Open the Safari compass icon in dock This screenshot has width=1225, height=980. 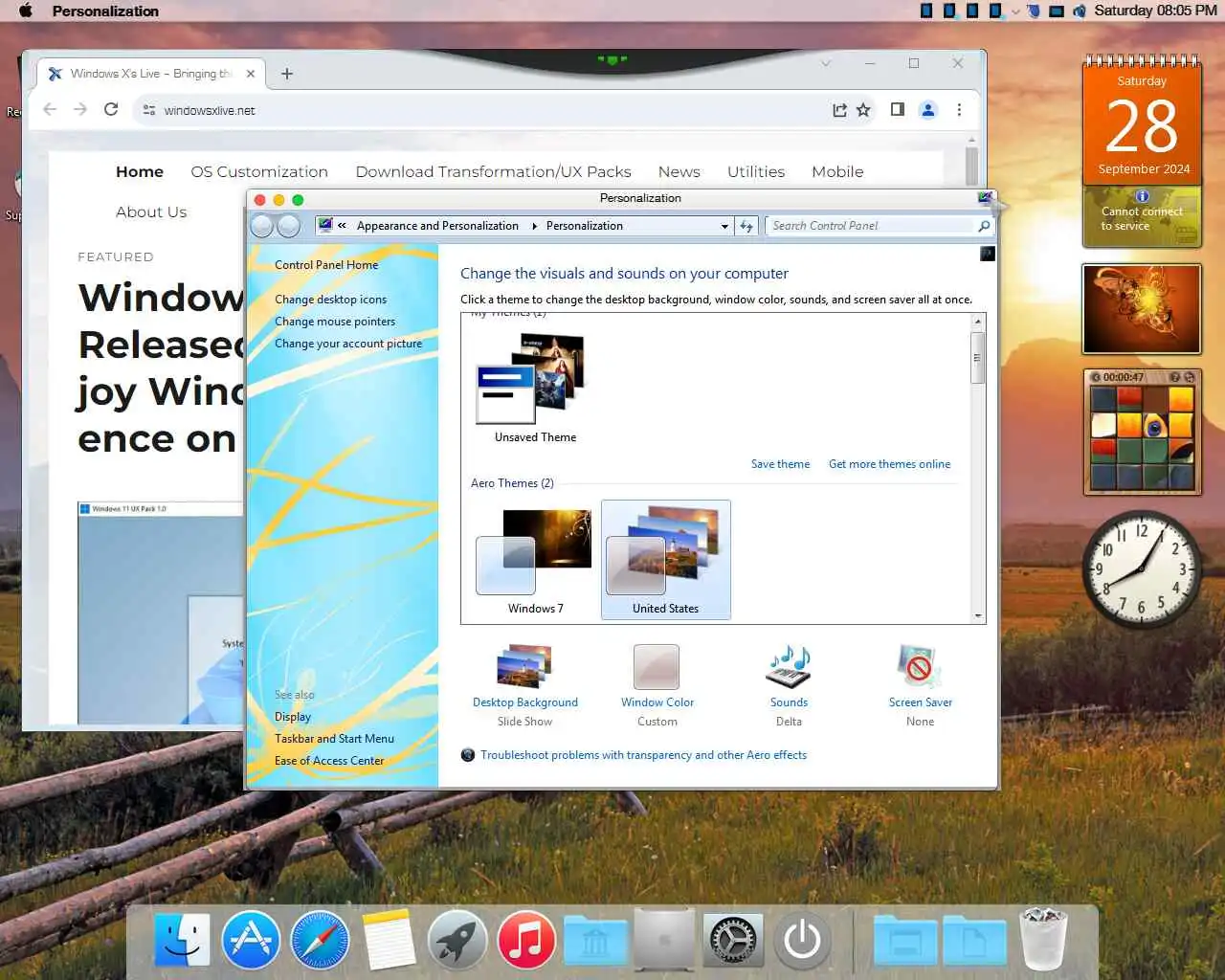tap(320, 940)
